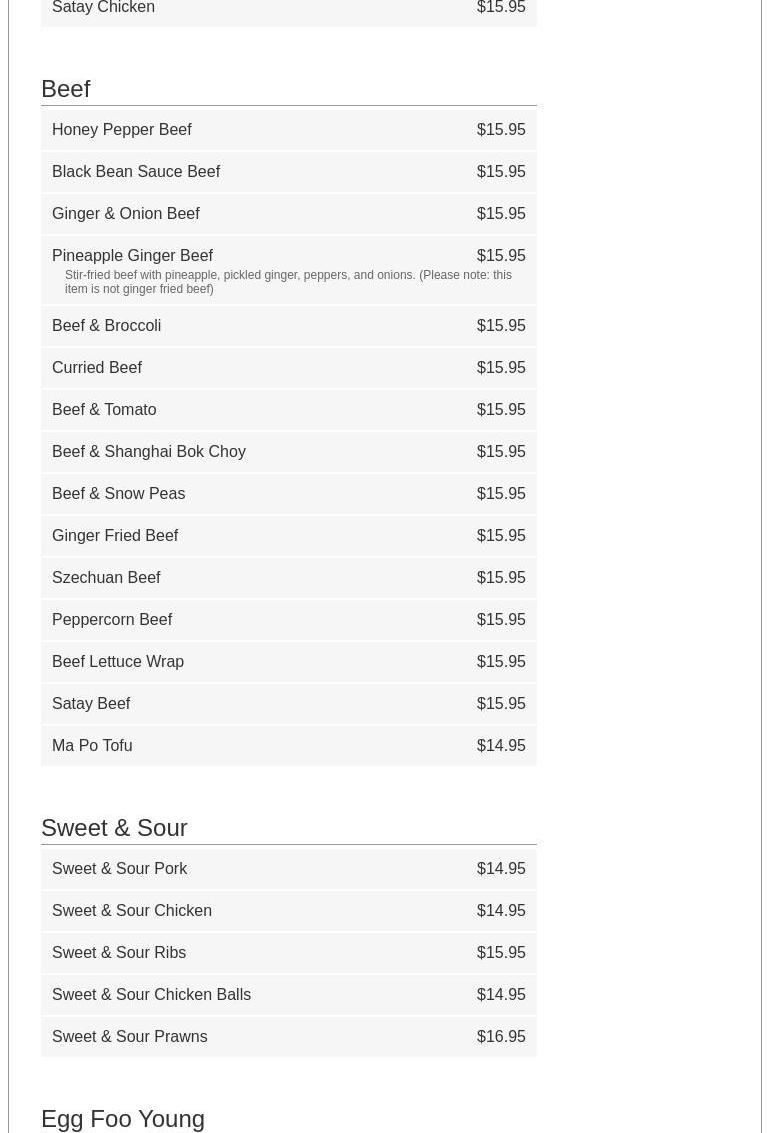
Task: Select Honey Pepper Beef menu item
Action: tap(122, 130)
